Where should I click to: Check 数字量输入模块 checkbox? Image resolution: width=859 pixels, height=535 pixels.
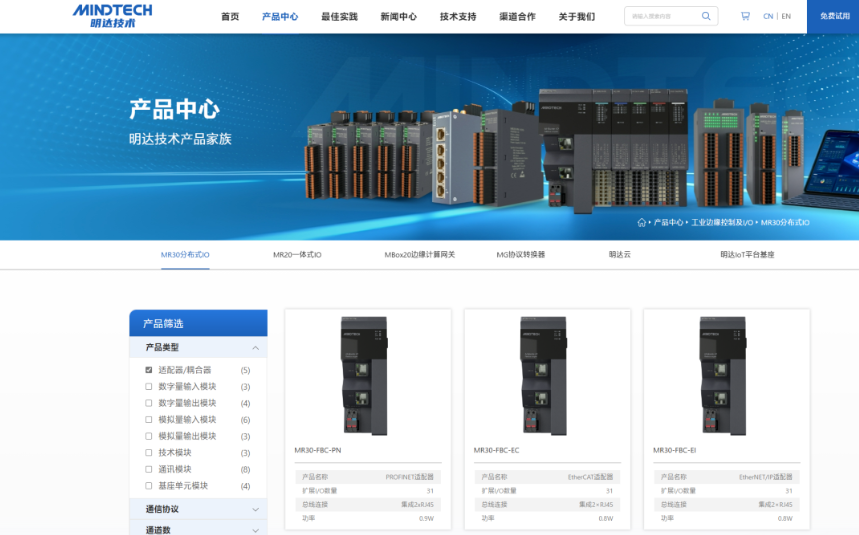(148, 387)
